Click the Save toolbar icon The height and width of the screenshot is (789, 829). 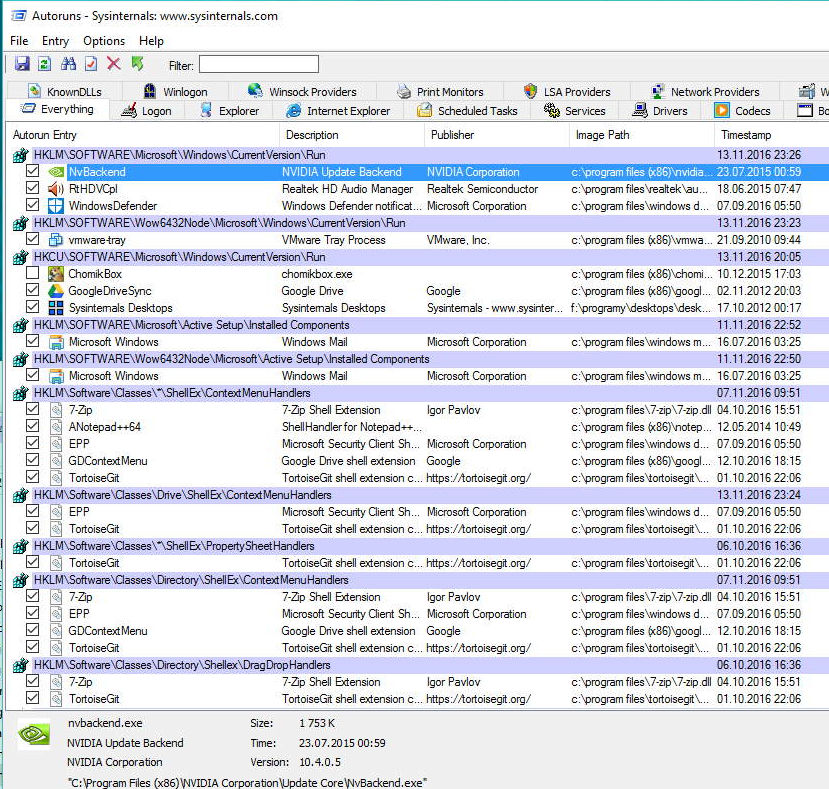[x=21, y=64]
